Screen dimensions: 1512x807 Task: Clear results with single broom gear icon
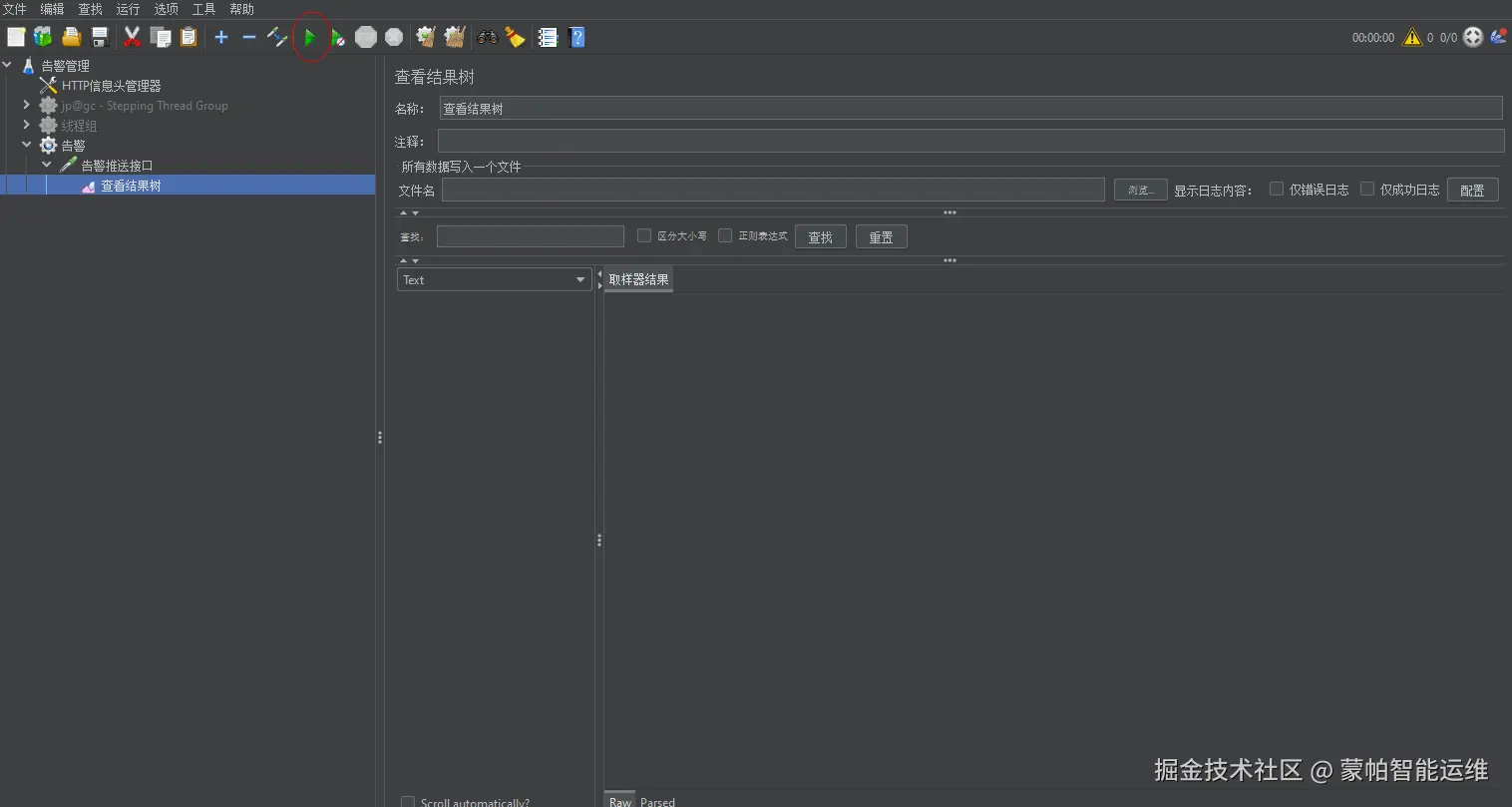[426, 37]
